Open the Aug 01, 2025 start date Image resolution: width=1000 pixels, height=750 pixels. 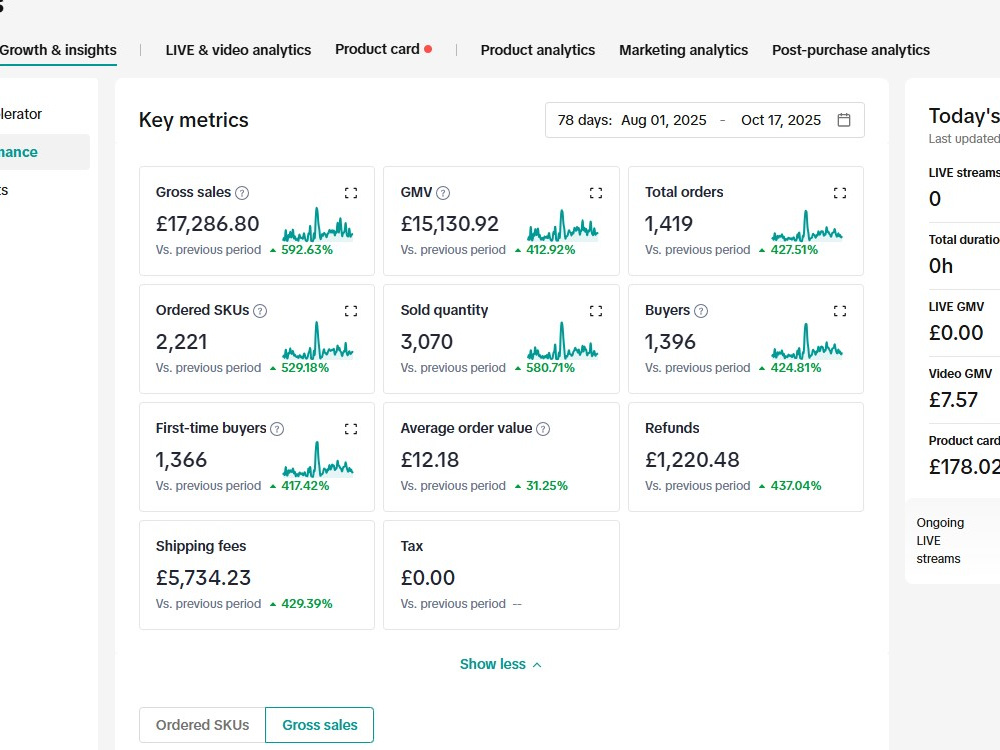[664, 120]
